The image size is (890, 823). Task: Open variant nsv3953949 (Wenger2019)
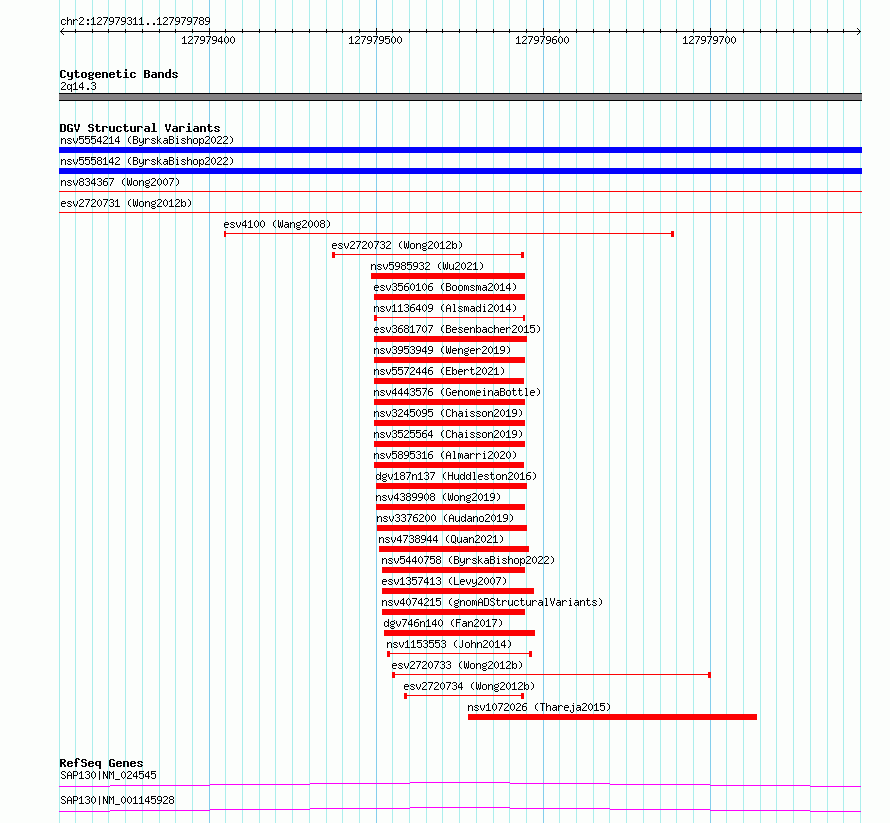[442, 350]
